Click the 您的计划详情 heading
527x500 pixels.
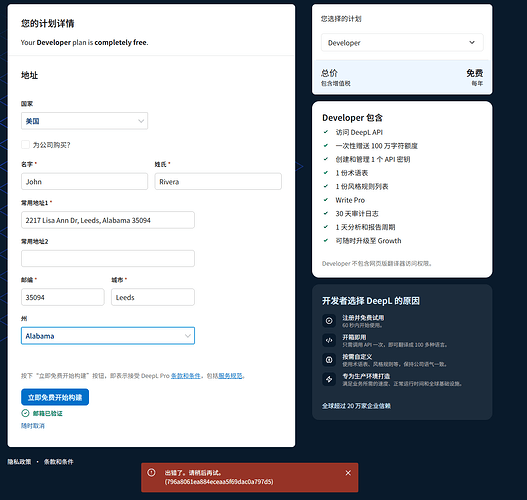[x=47, y=23]
